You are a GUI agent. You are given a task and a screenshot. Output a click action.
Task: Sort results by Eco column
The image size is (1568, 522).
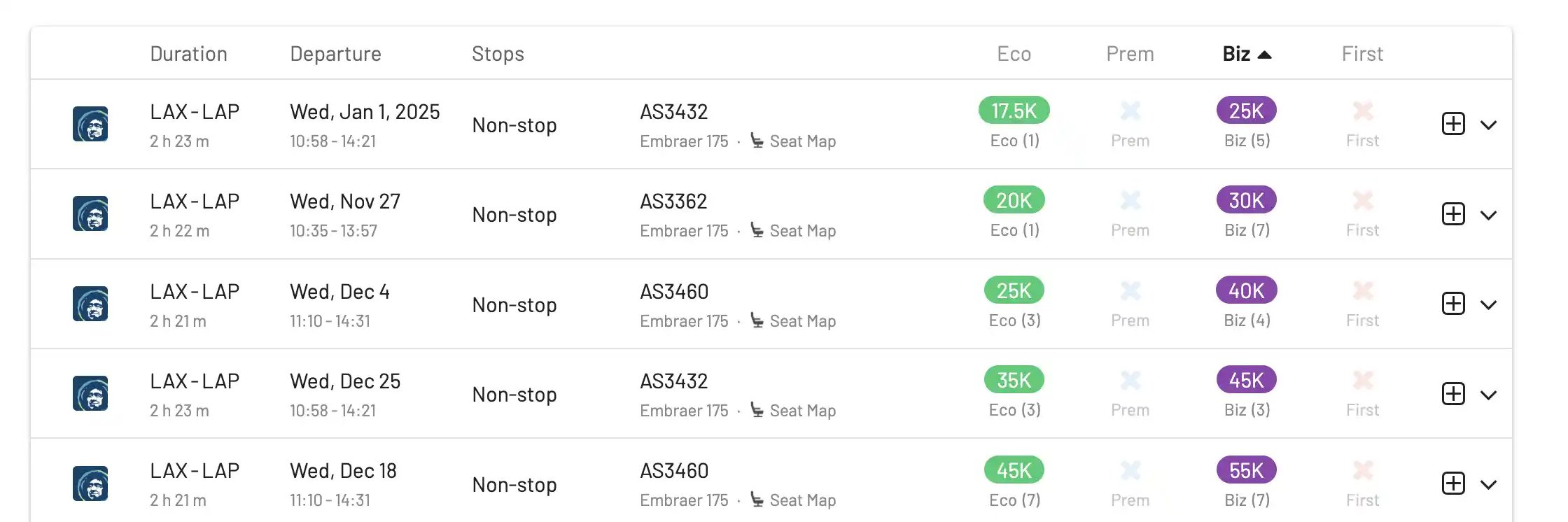(x=1014, y=54)
